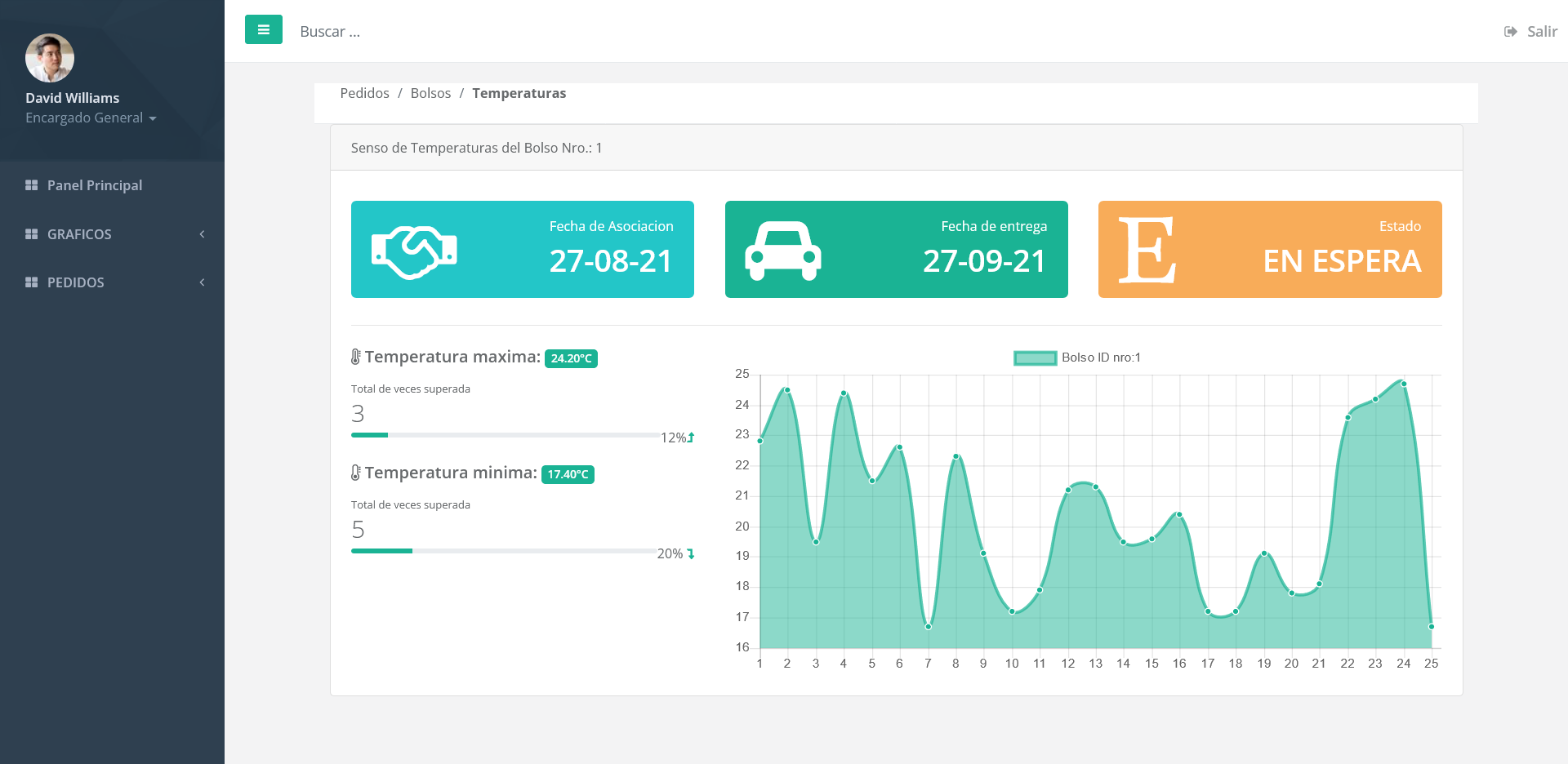Viewport: 1568px width, 764px height.
Task: Click the maximum temperature 12% progress bar
Action: pos(505,435)
